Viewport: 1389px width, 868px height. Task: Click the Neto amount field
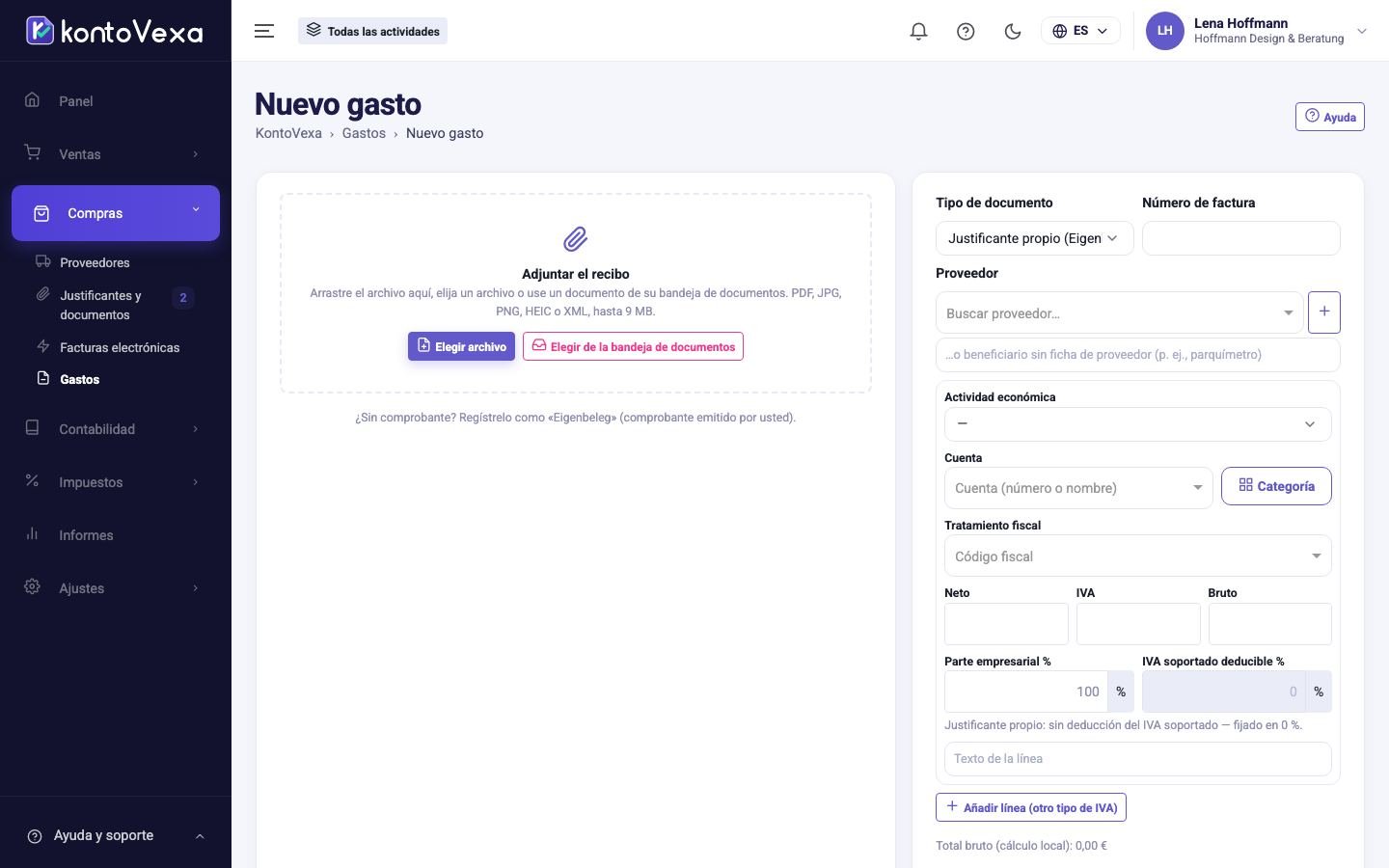[x=1006, y=624]
